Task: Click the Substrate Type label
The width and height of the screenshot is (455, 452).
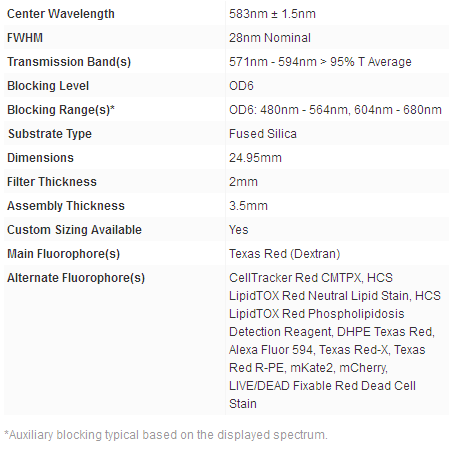Action: click(50, 134)
